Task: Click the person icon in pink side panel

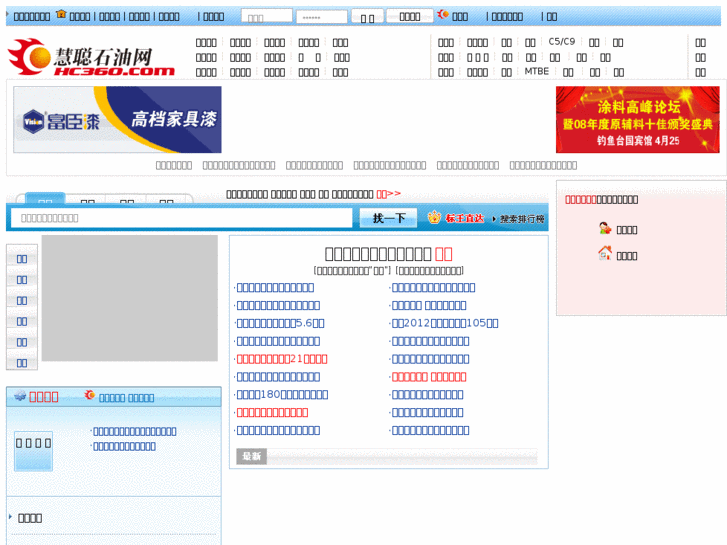Action: click(605, 228)
